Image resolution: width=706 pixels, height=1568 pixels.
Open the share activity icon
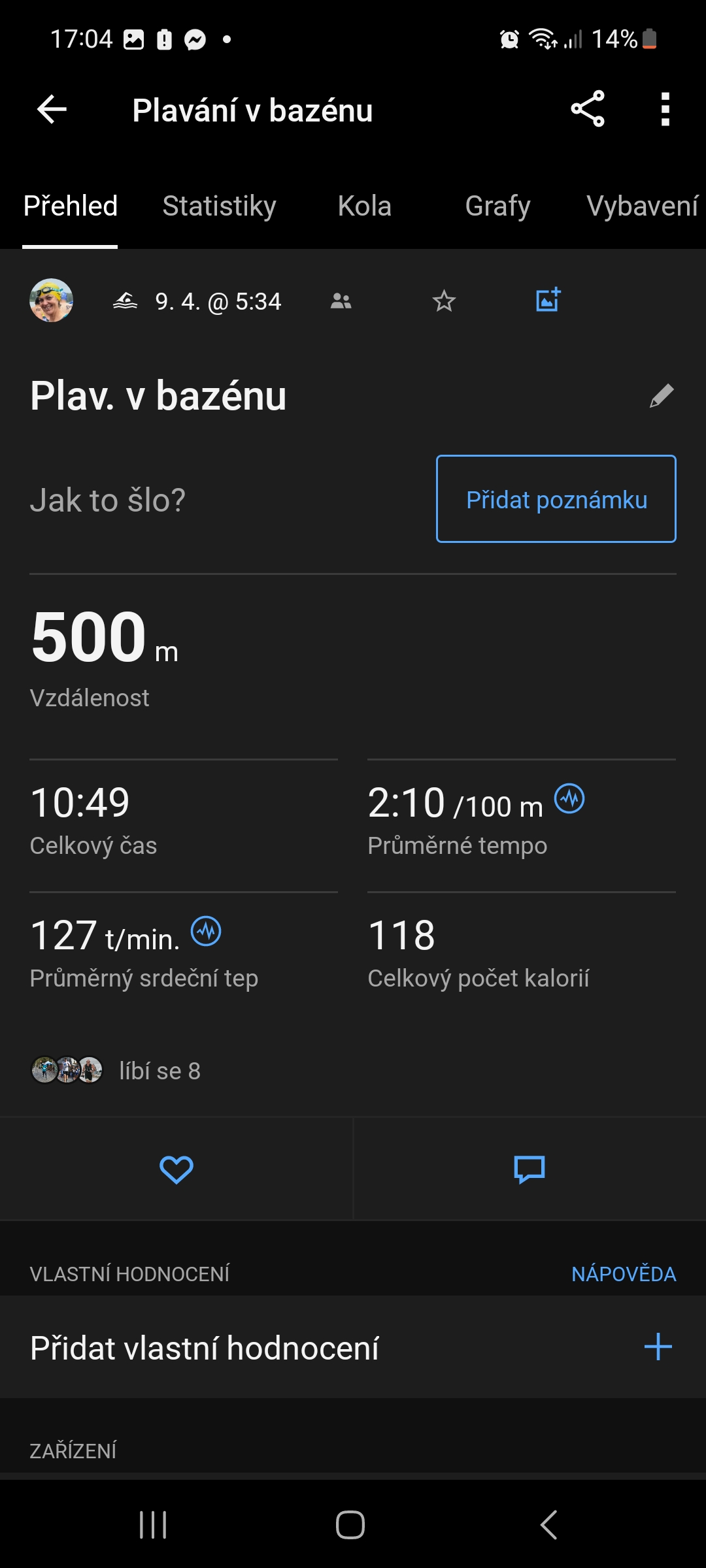[587, 109]
